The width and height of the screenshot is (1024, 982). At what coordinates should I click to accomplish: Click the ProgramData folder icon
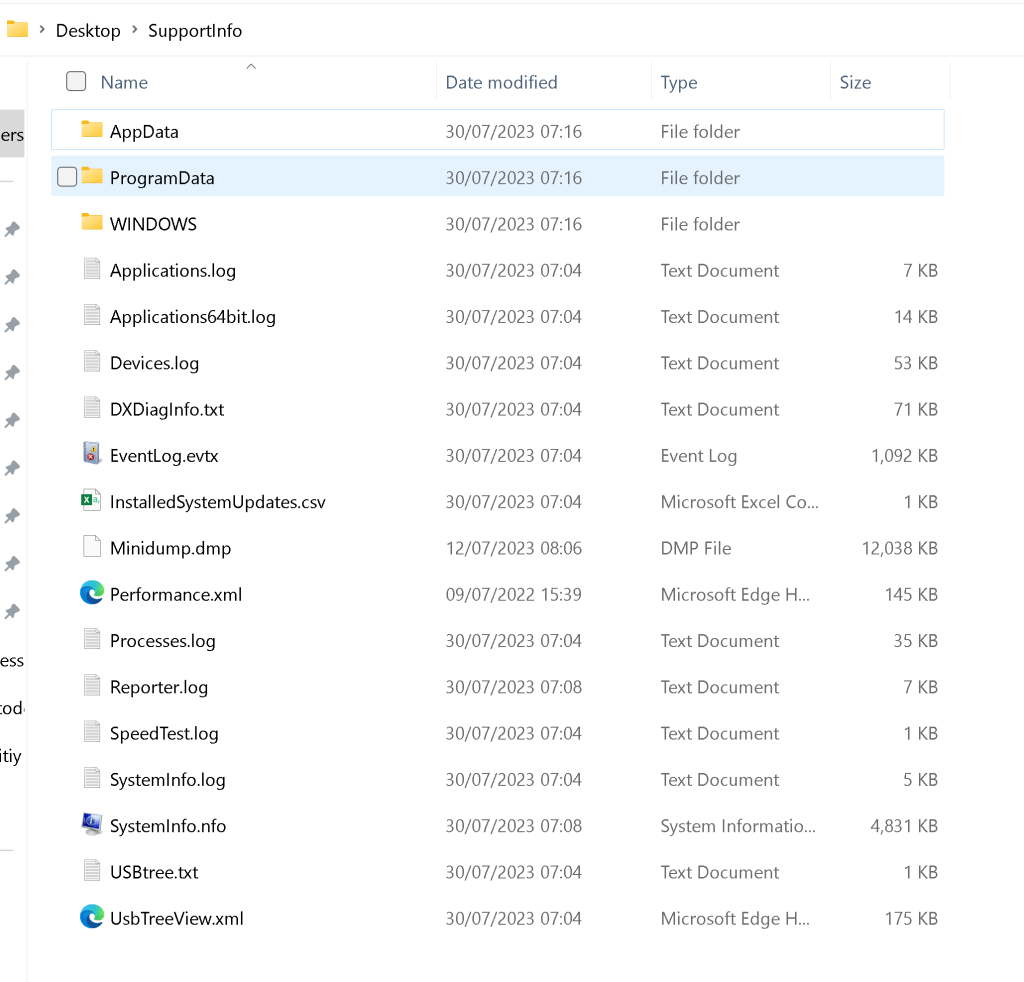[91, 176]
